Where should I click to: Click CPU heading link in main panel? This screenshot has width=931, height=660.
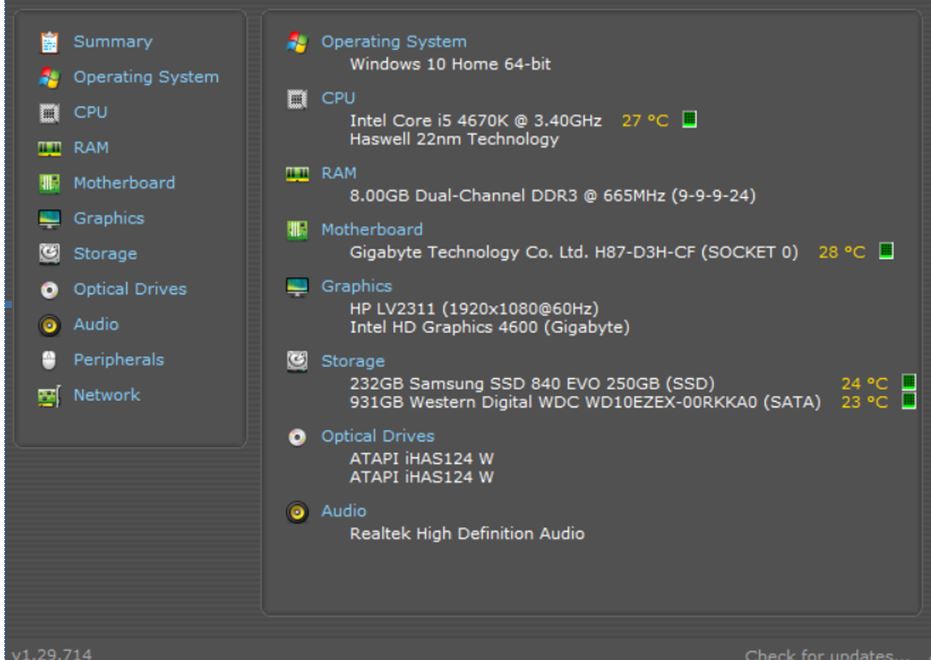[338, 99]
